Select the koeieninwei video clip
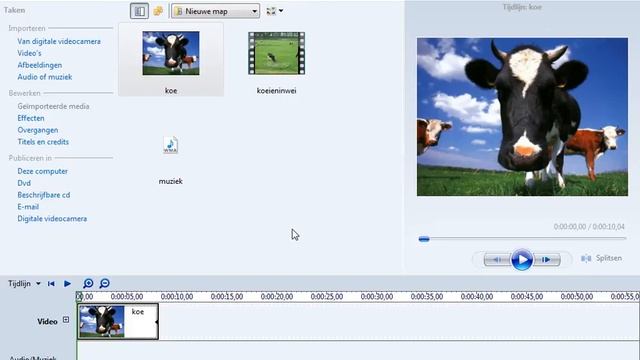 pyautogui.click(x=276, y=53)
